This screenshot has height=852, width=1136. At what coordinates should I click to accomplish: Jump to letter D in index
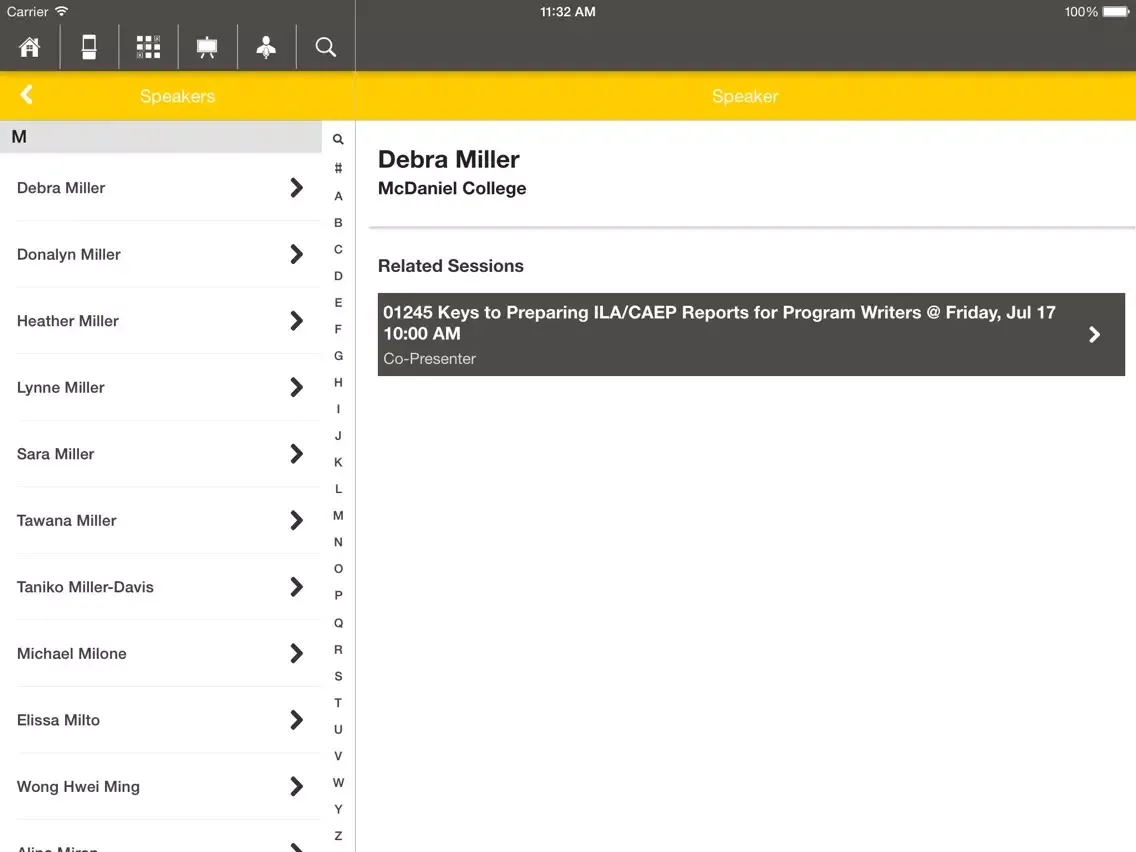[338, 276]
